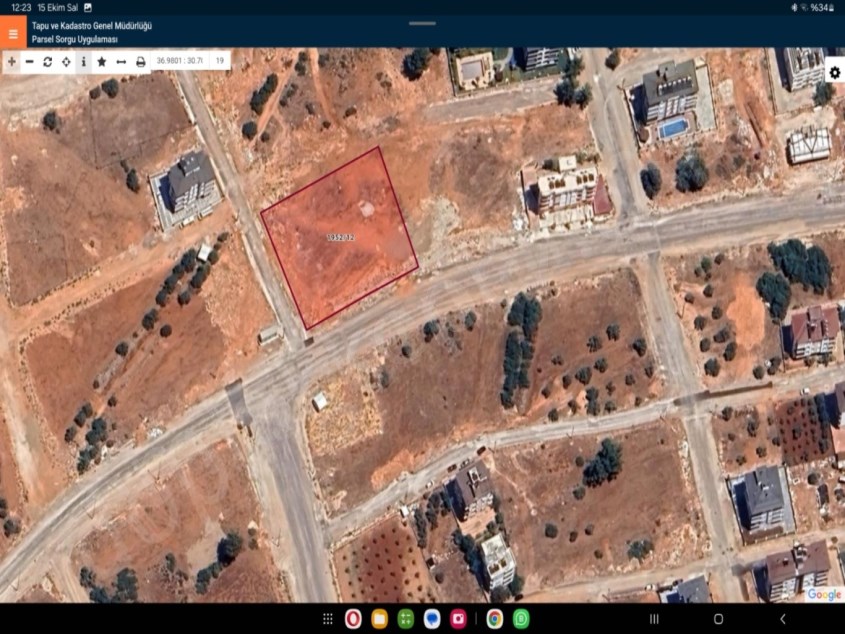The image size is (845, 634).
Task: Select the red highlighted parcel 1952/12
Action: 339,238
